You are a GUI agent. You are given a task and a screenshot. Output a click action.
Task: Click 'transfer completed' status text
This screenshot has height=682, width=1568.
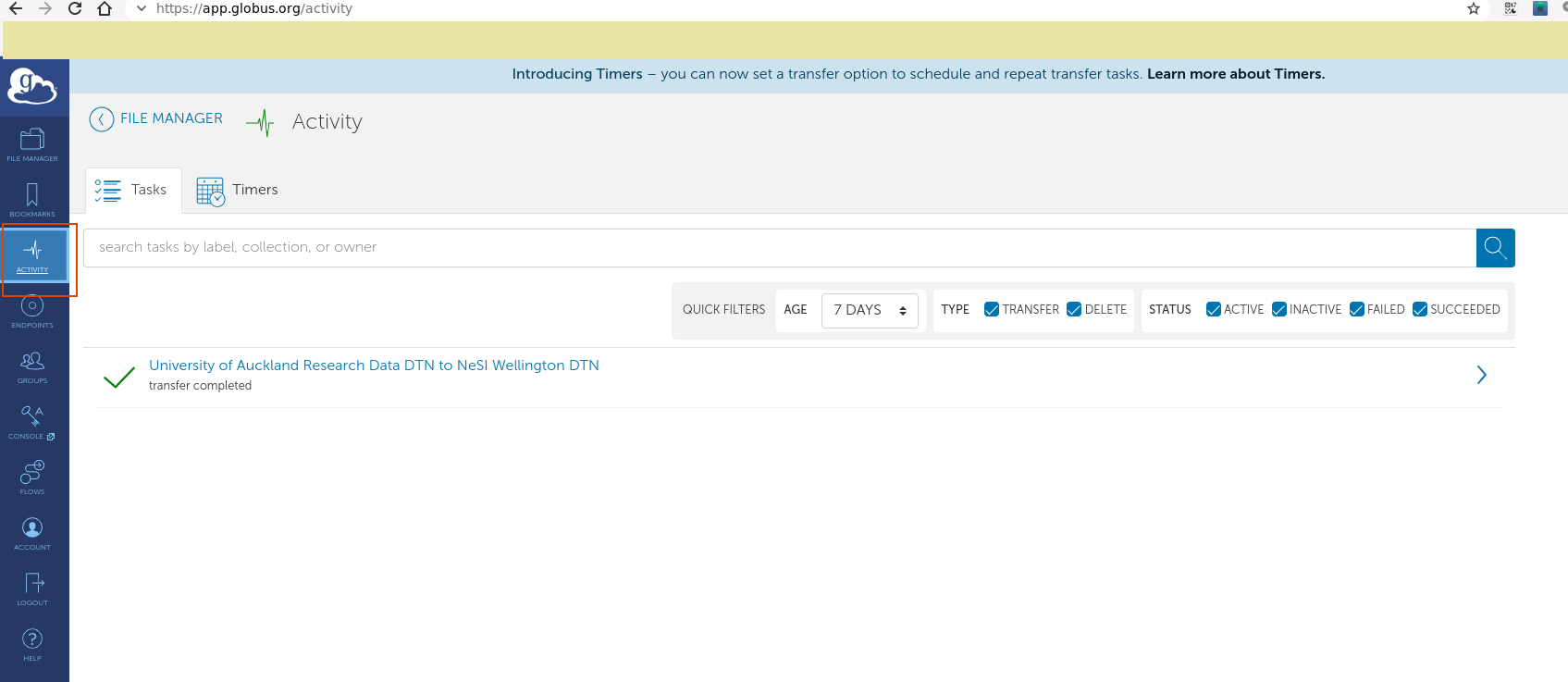click(x=200, y=386)
